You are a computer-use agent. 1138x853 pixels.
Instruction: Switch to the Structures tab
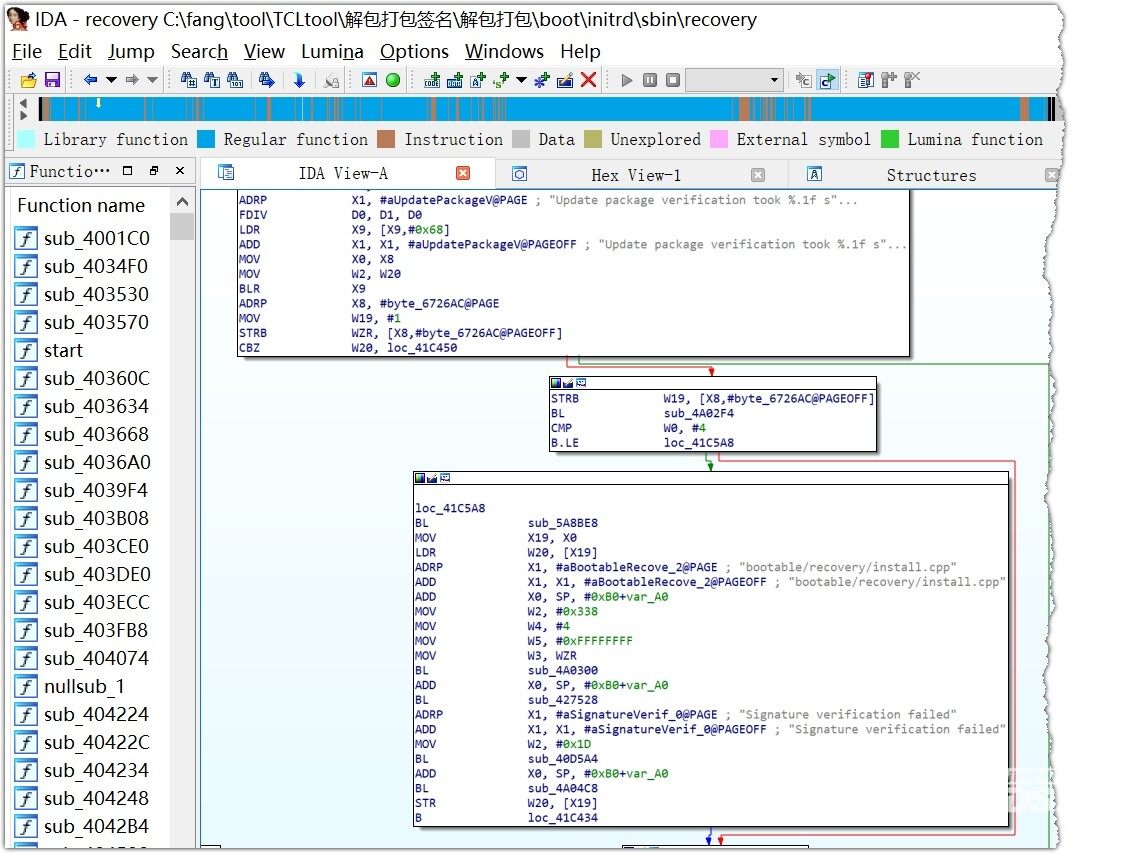point(930,175)
